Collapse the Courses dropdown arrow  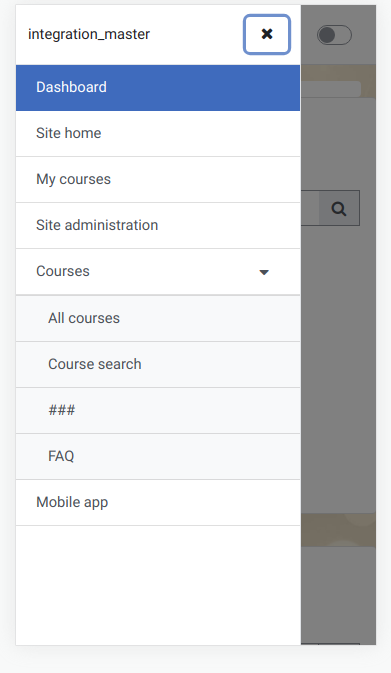coord(264,272)
